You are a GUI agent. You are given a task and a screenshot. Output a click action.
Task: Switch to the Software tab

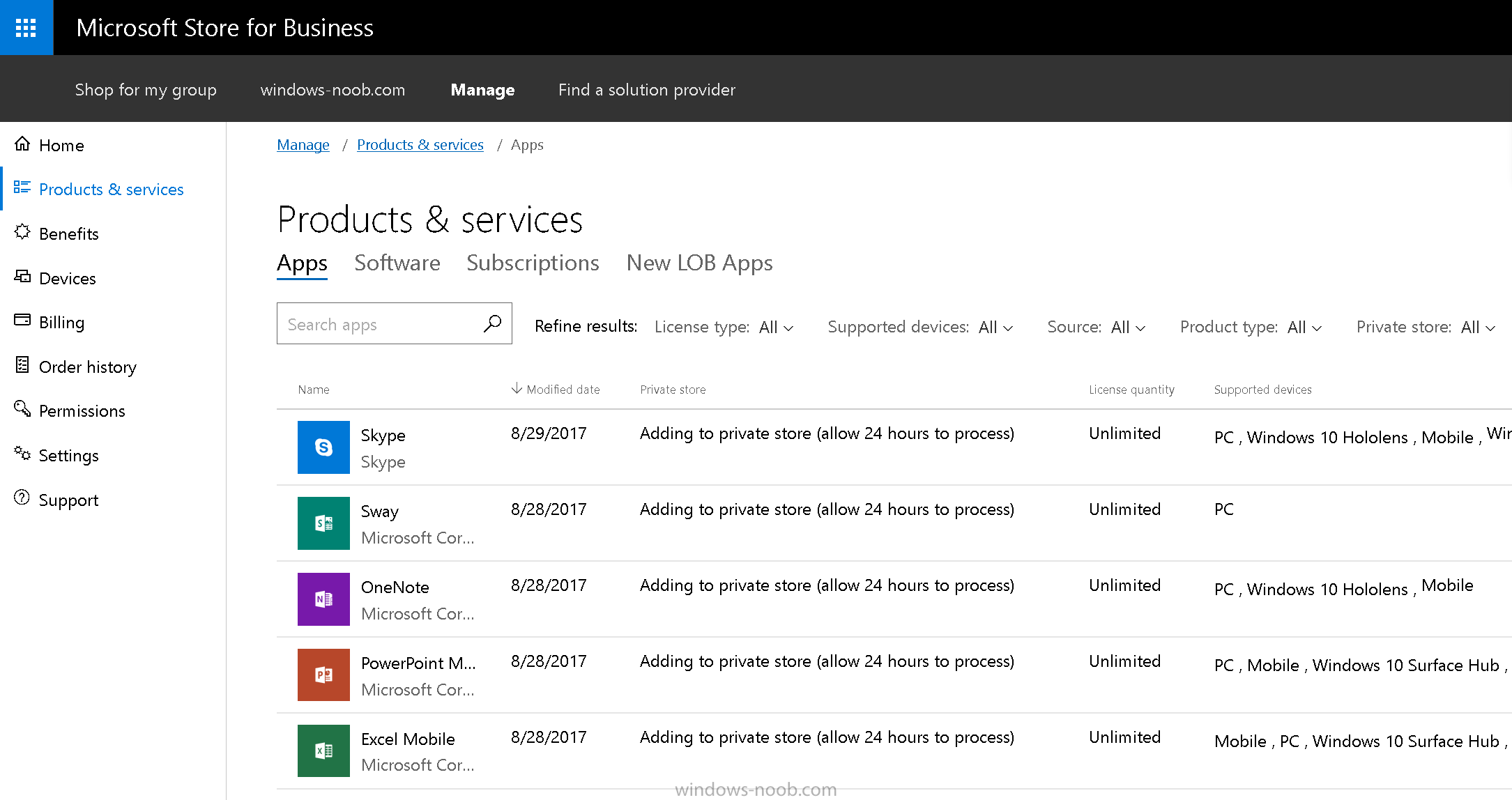397,263
